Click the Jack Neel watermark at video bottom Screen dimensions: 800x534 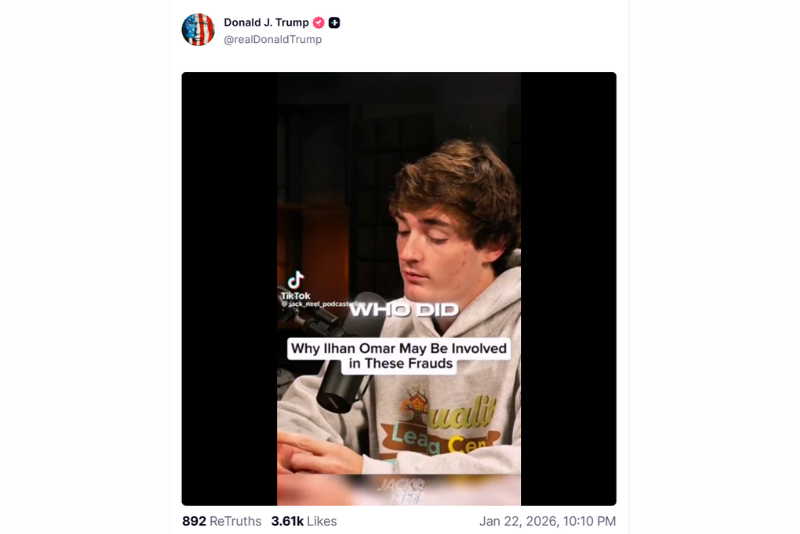[x=401, y=491]
